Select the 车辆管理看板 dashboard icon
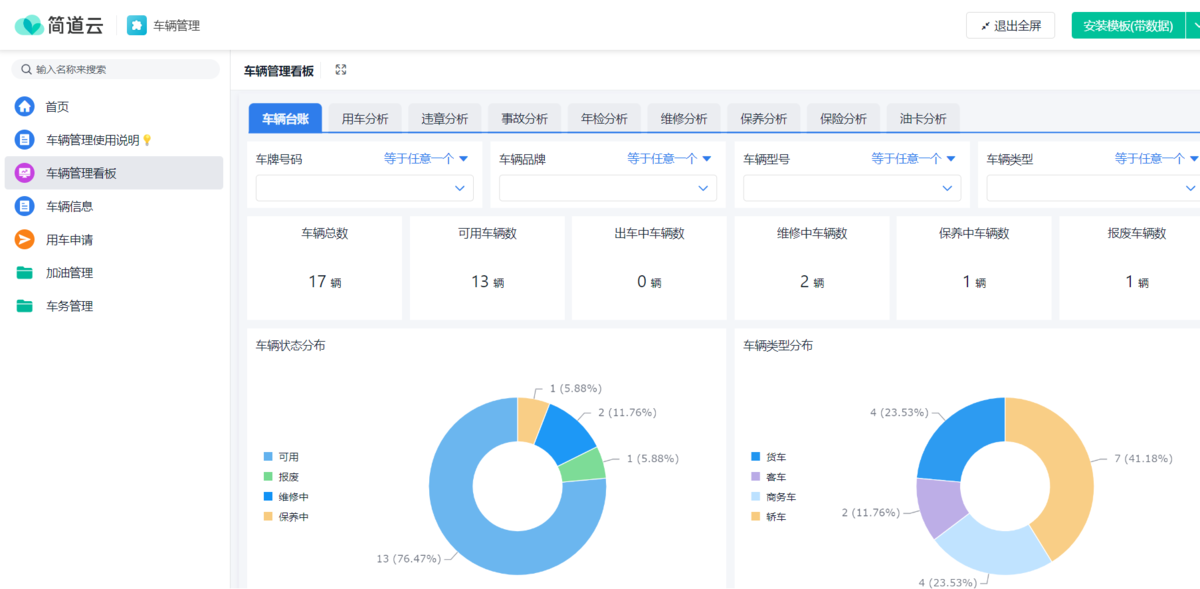1200x589 pixels. point(22,172)
